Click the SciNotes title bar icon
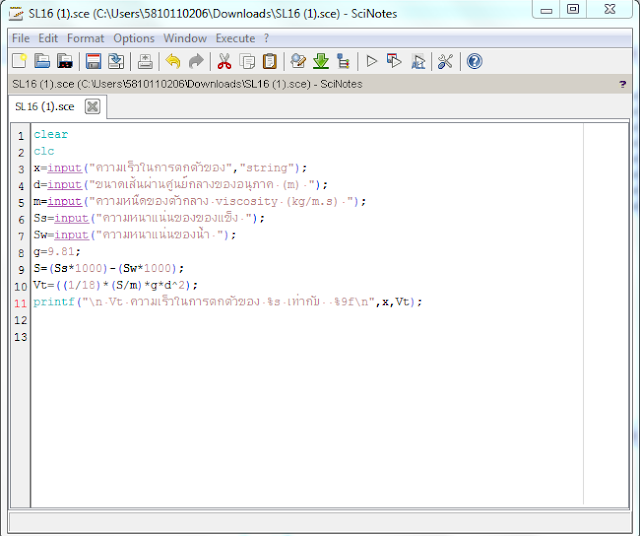 tap(16, 13)
